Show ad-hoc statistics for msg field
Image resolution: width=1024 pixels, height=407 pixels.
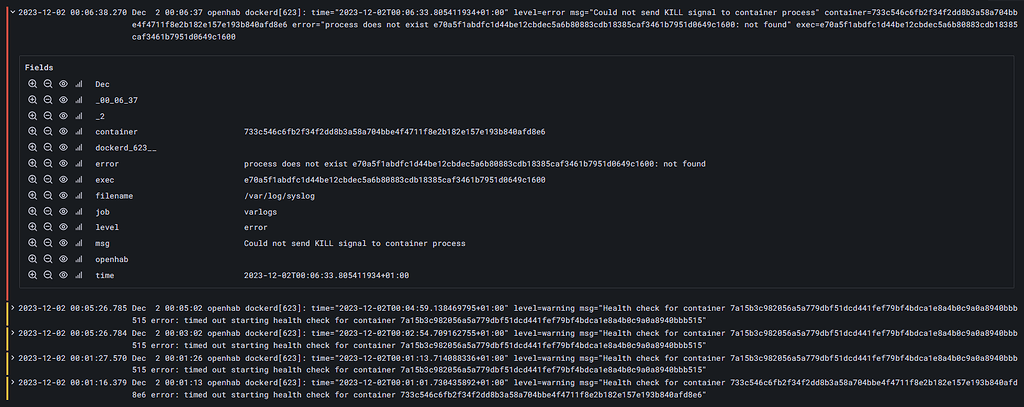(x=79, y=244)
